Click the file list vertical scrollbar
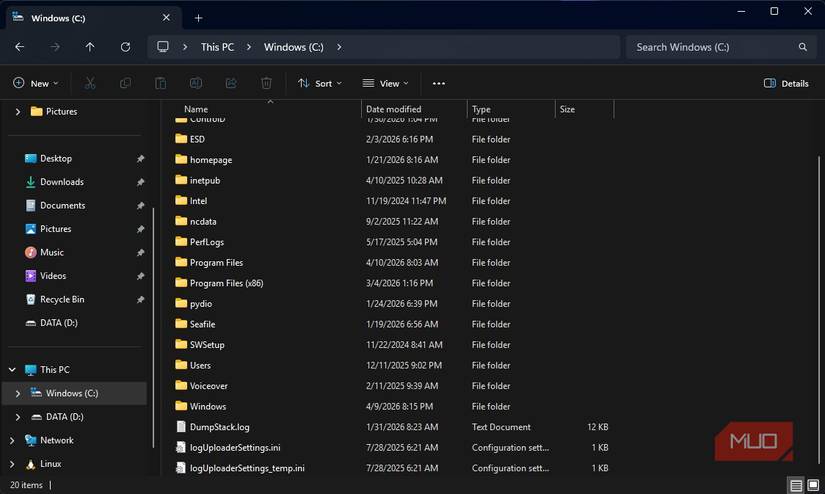Viewport: 825px width, 494px height. pyautogui.click(x=819, y=310)
